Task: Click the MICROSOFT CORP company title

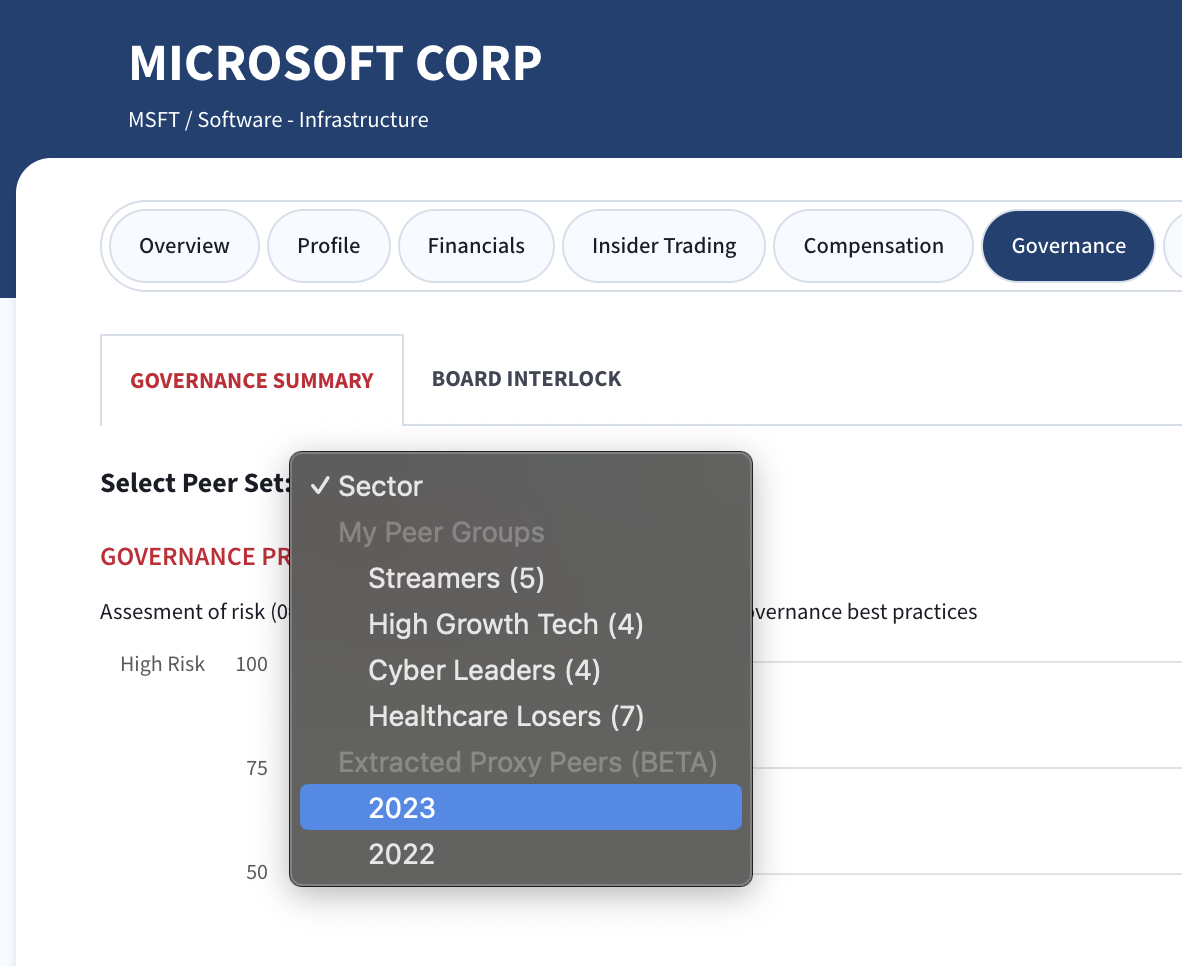Action: (335, 63)
